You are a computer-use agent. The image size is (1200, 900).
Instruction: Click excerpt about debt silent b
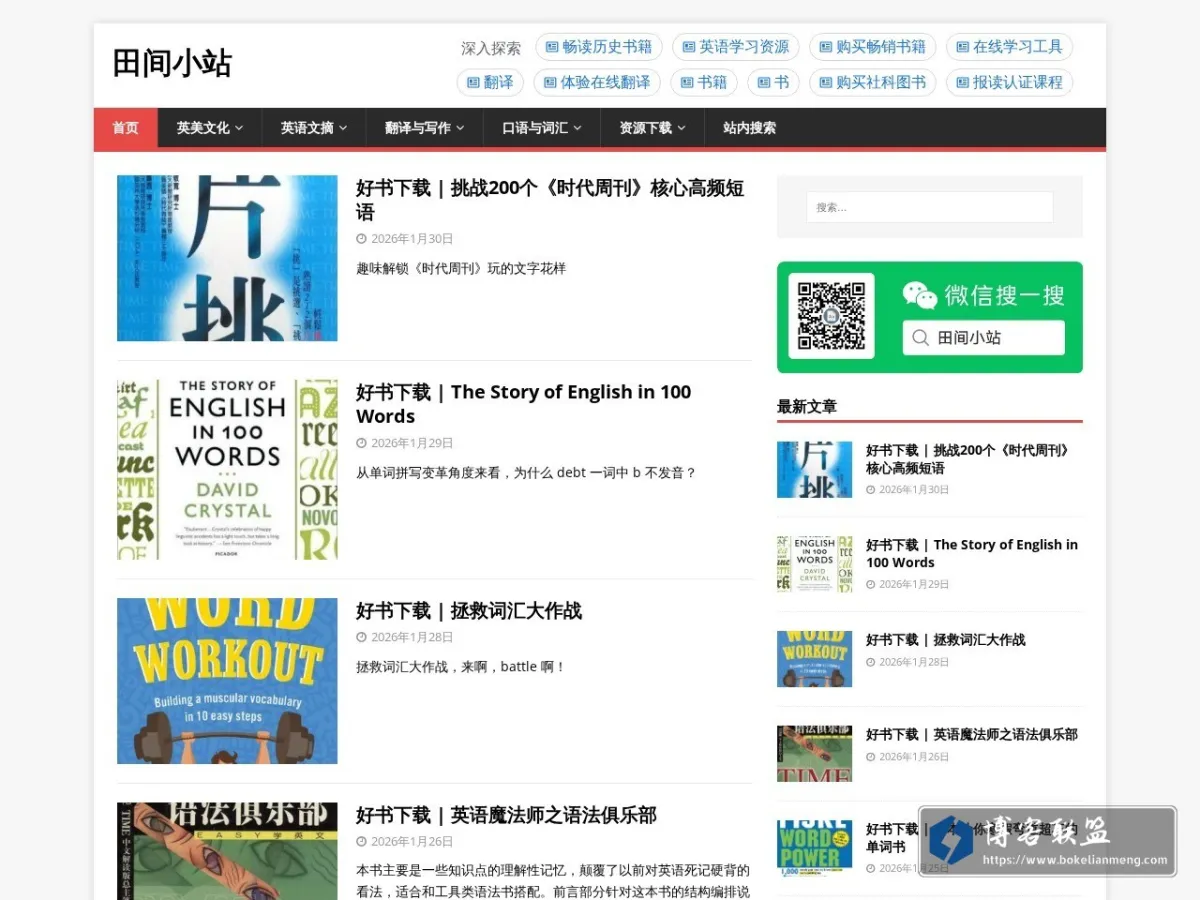[526, 472]
